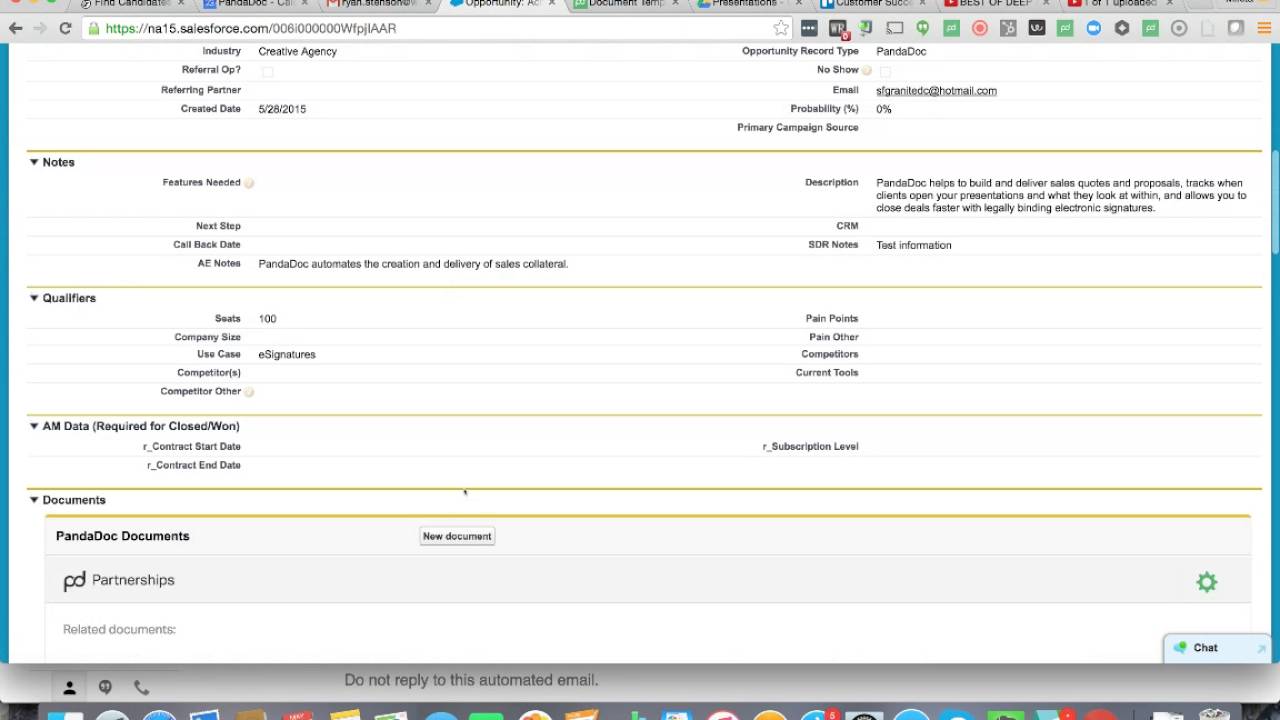Switch to the 1 of 1 uploaded tab
1280x720 pixels.
point(1119,4)
